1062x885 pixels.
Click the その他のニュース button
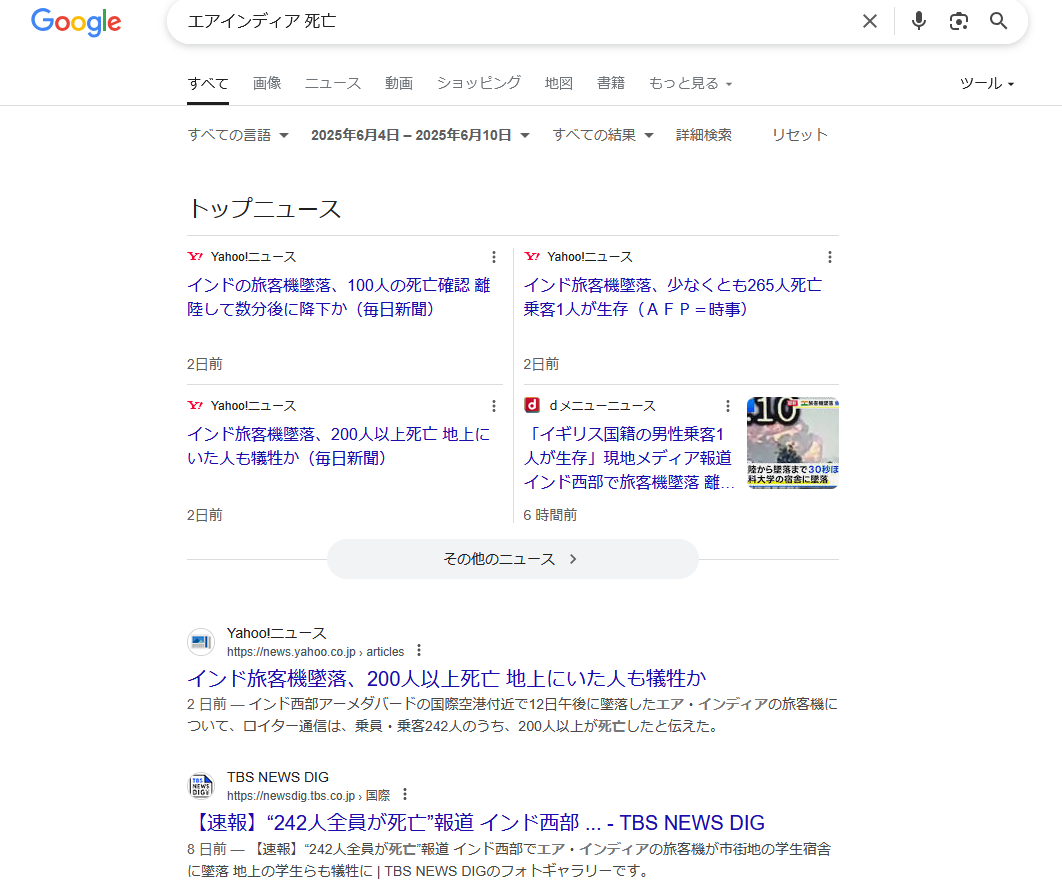click(x=513, y=559)
